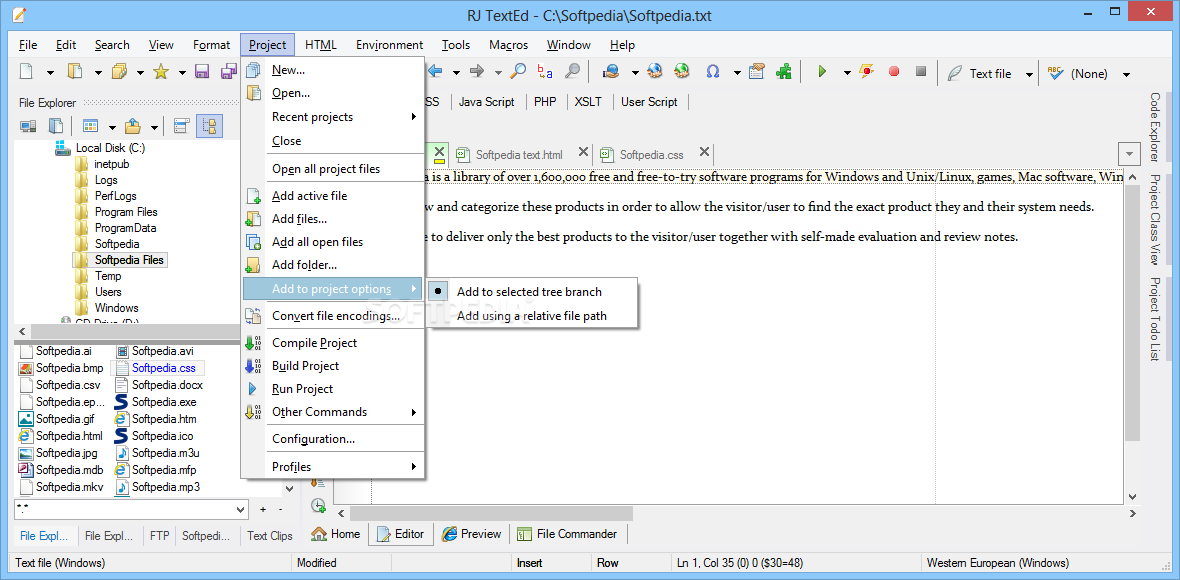This screenshot has height=580, width=1180.
Task: Click the green puzzle piece plugin icon
Action: (x=784, y=71)
